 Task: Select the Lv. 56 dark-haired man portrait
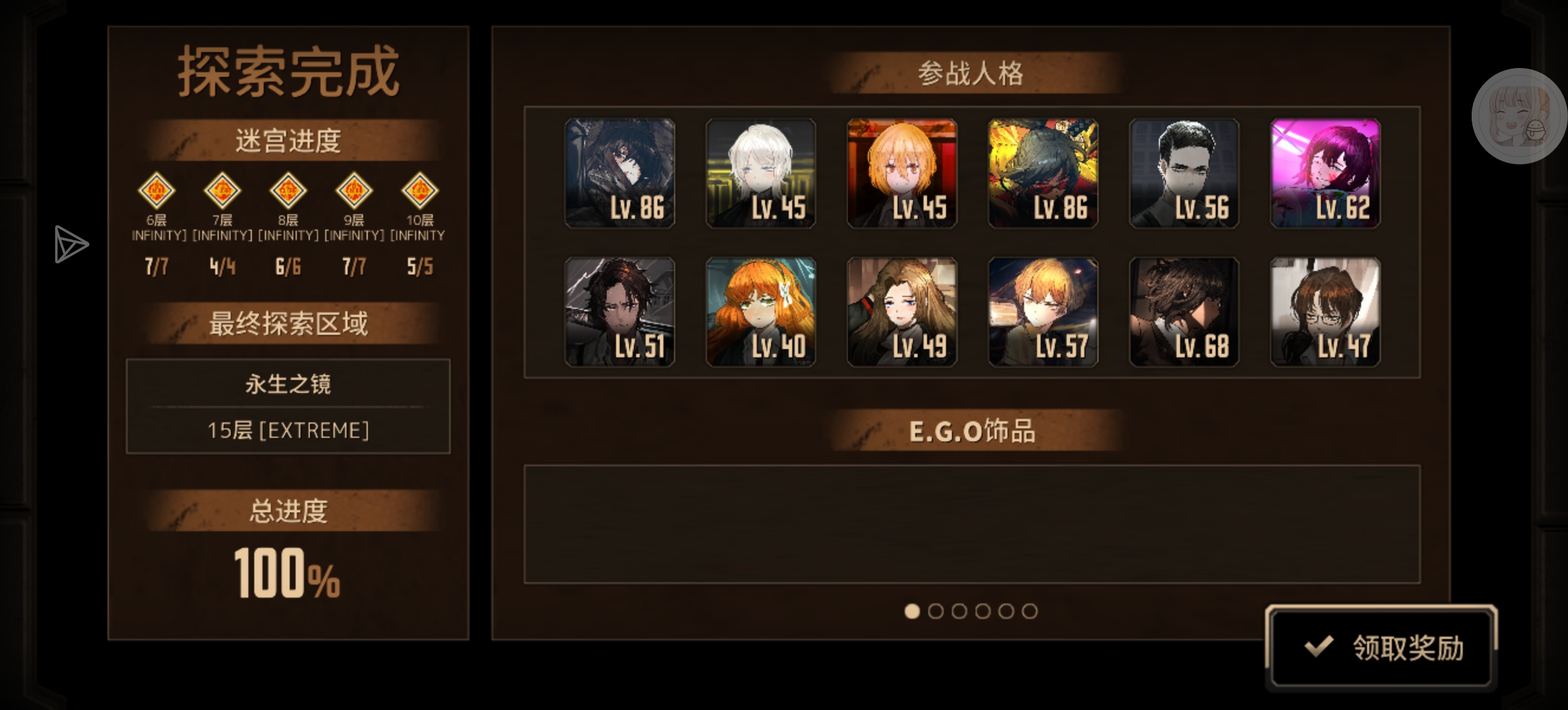[1184, 173]
